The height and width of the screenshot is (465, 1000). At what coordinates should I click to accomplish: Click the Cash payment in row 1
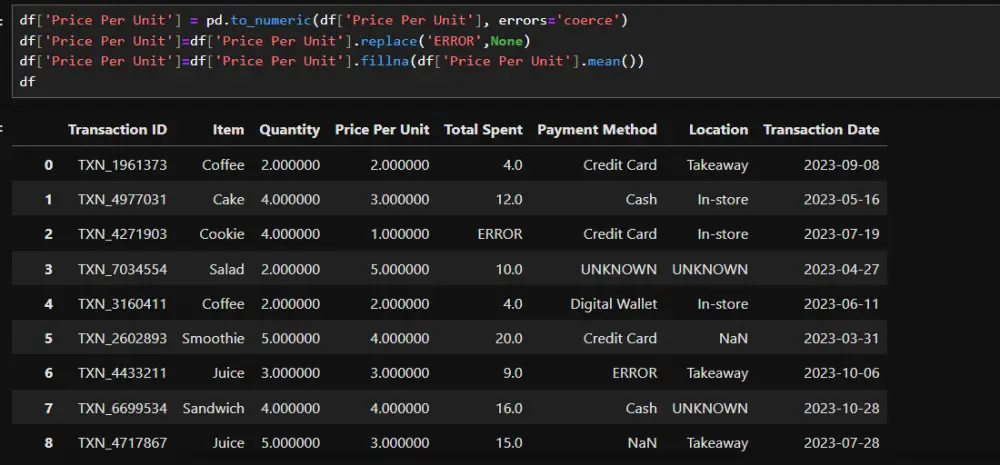coord(641,200)
